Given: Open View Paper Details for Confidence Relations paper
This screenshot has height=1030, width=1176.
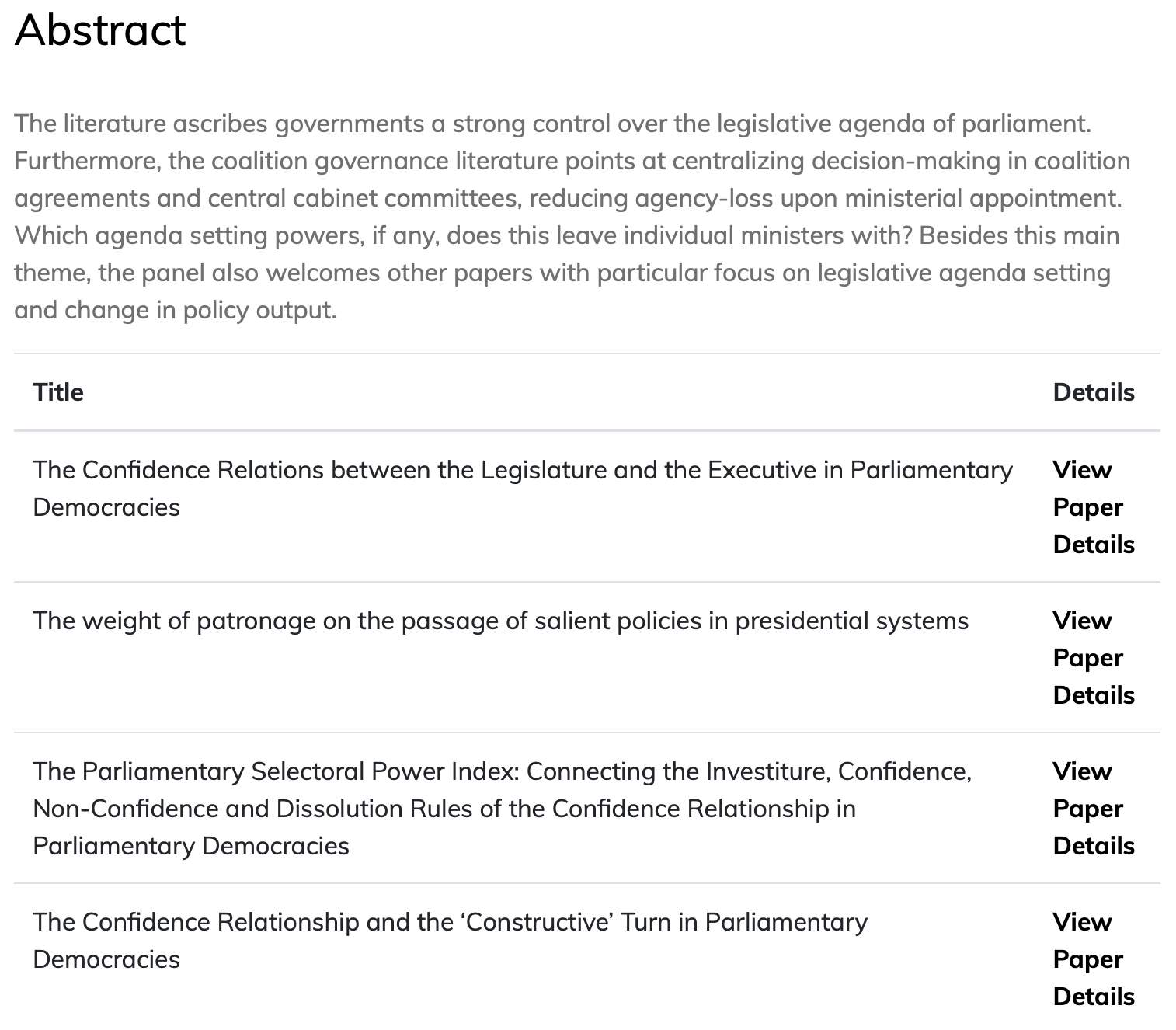Looking at the screenshot, I should coord(1093,506).
